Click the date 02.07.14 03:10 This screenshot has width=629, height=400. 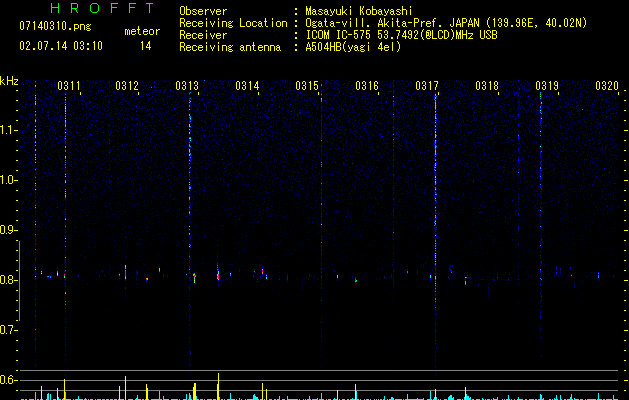[x=61, y=46]
